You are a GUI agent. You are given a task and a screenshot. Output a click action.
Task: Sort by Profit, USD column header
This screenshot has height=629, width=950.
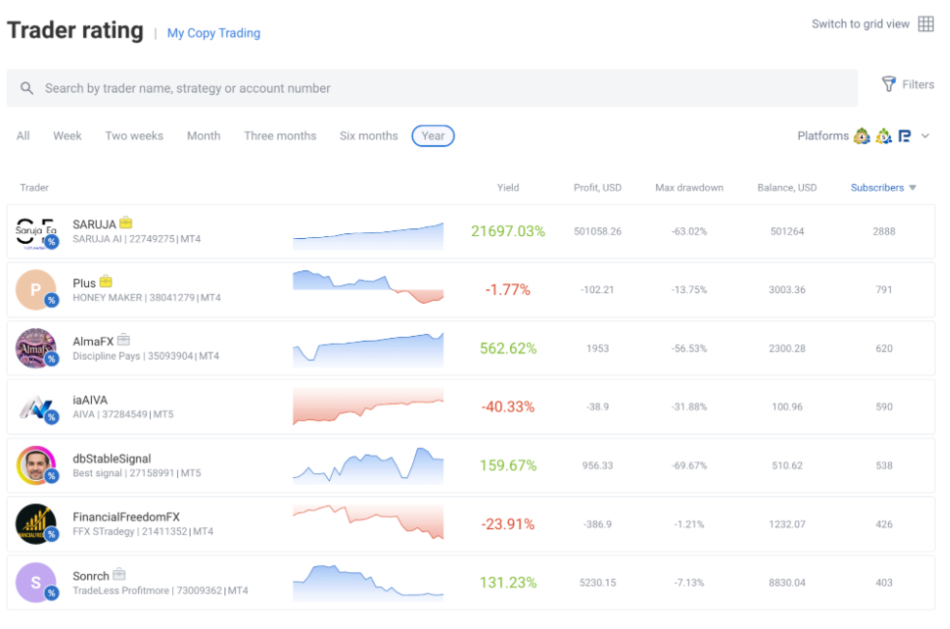597,188
